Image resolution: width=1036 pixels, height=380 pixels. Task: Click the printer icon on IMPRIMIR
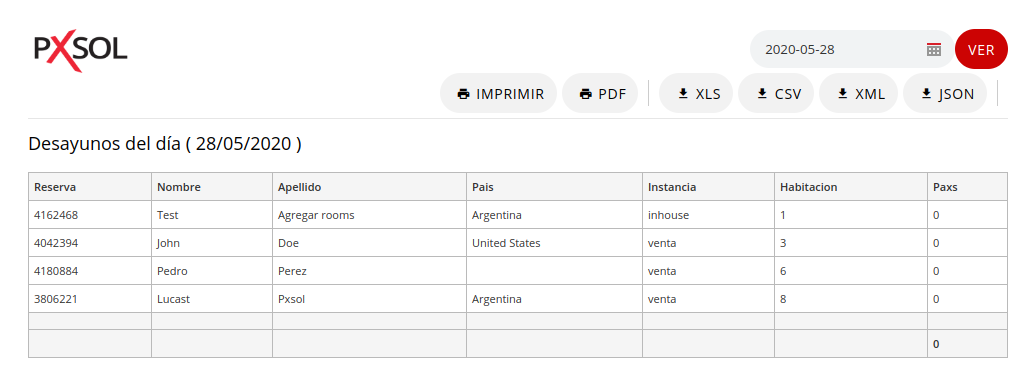[463, 94]
